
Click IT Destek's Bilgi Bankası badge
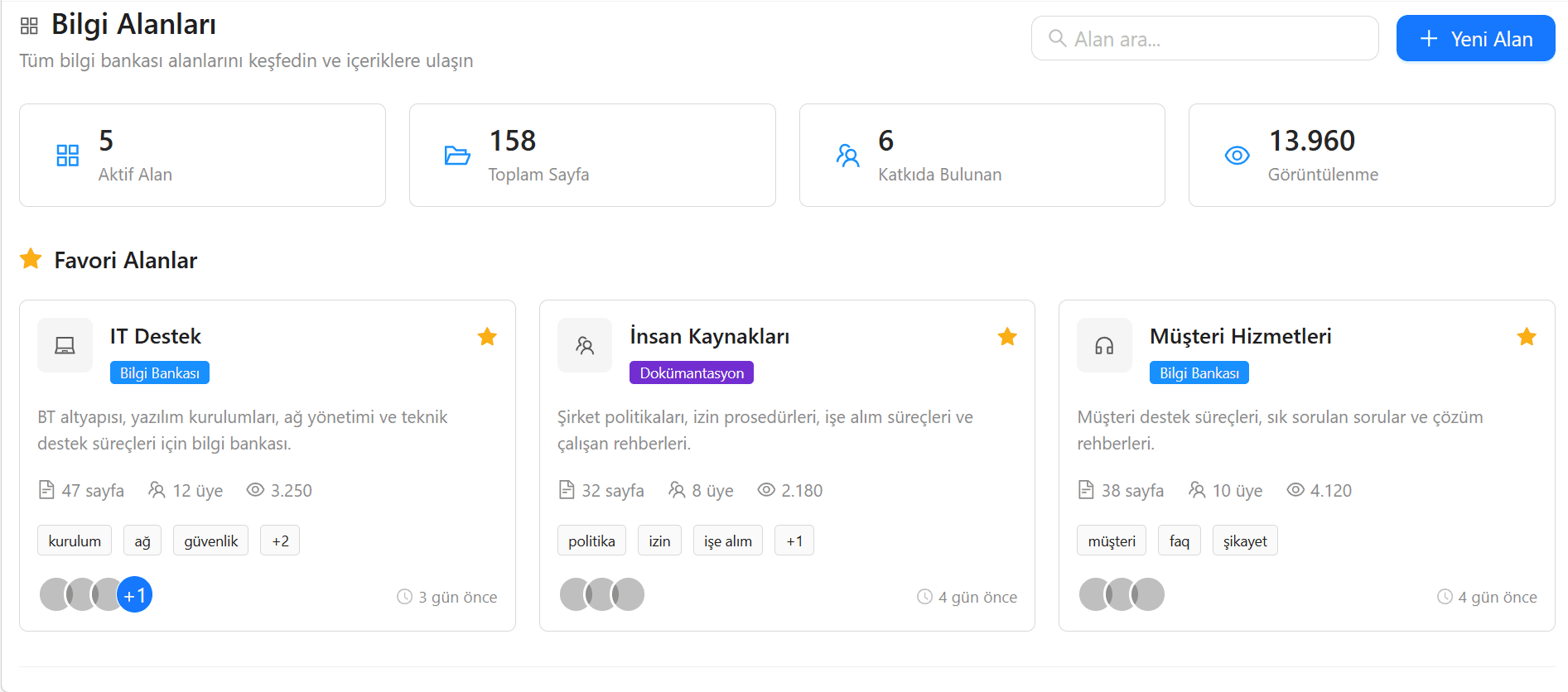click(x=160, y=372)
